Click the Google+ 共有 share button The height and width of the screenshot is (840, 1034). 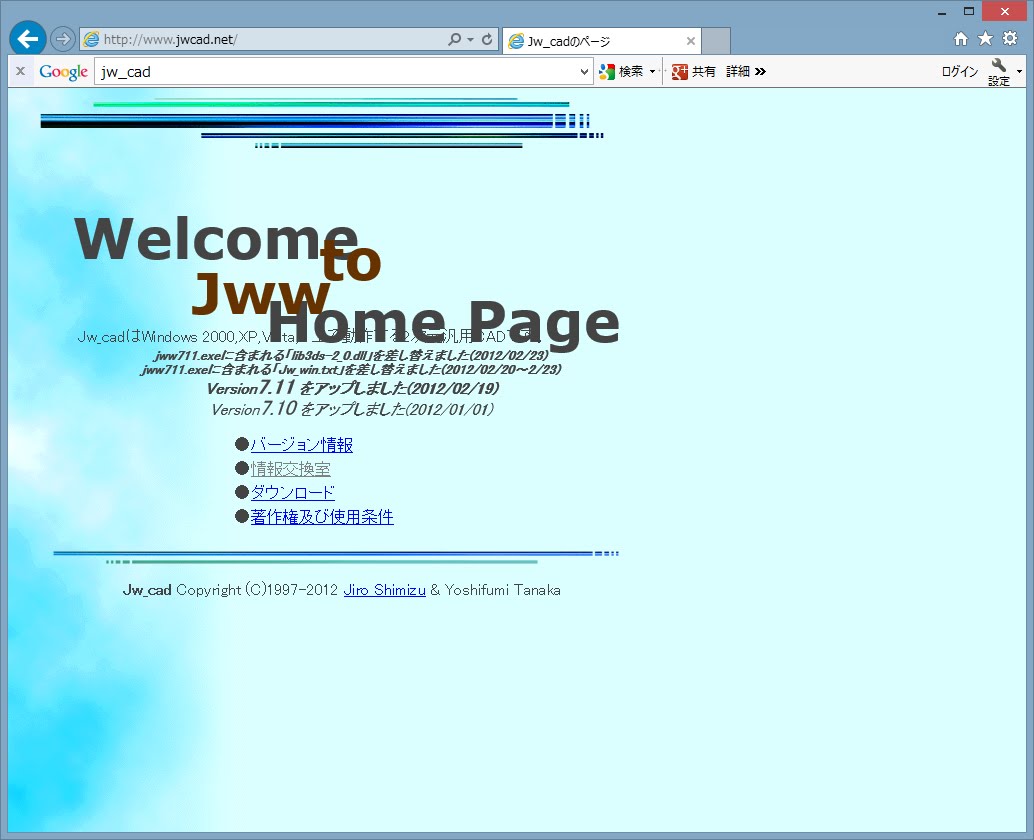(x=694, y=71)
